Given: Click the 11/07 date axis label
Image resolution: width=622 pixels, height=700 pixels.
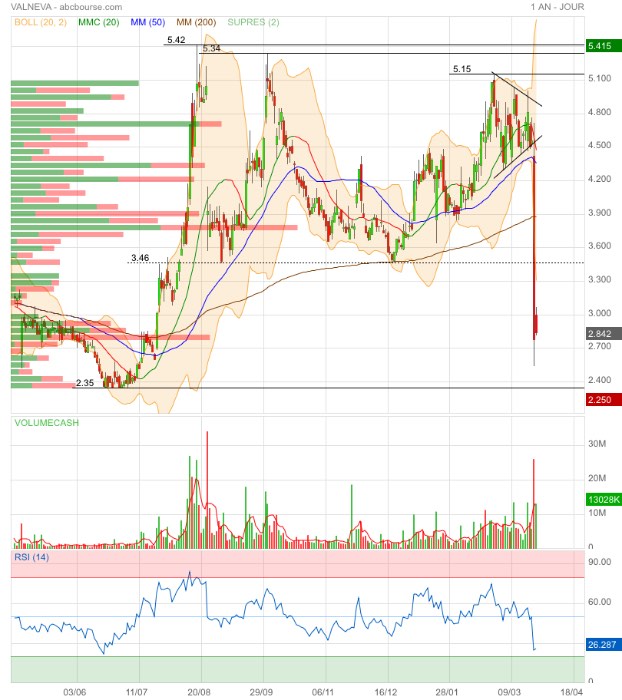Looking at the screenshot, I should coord(137,692).
